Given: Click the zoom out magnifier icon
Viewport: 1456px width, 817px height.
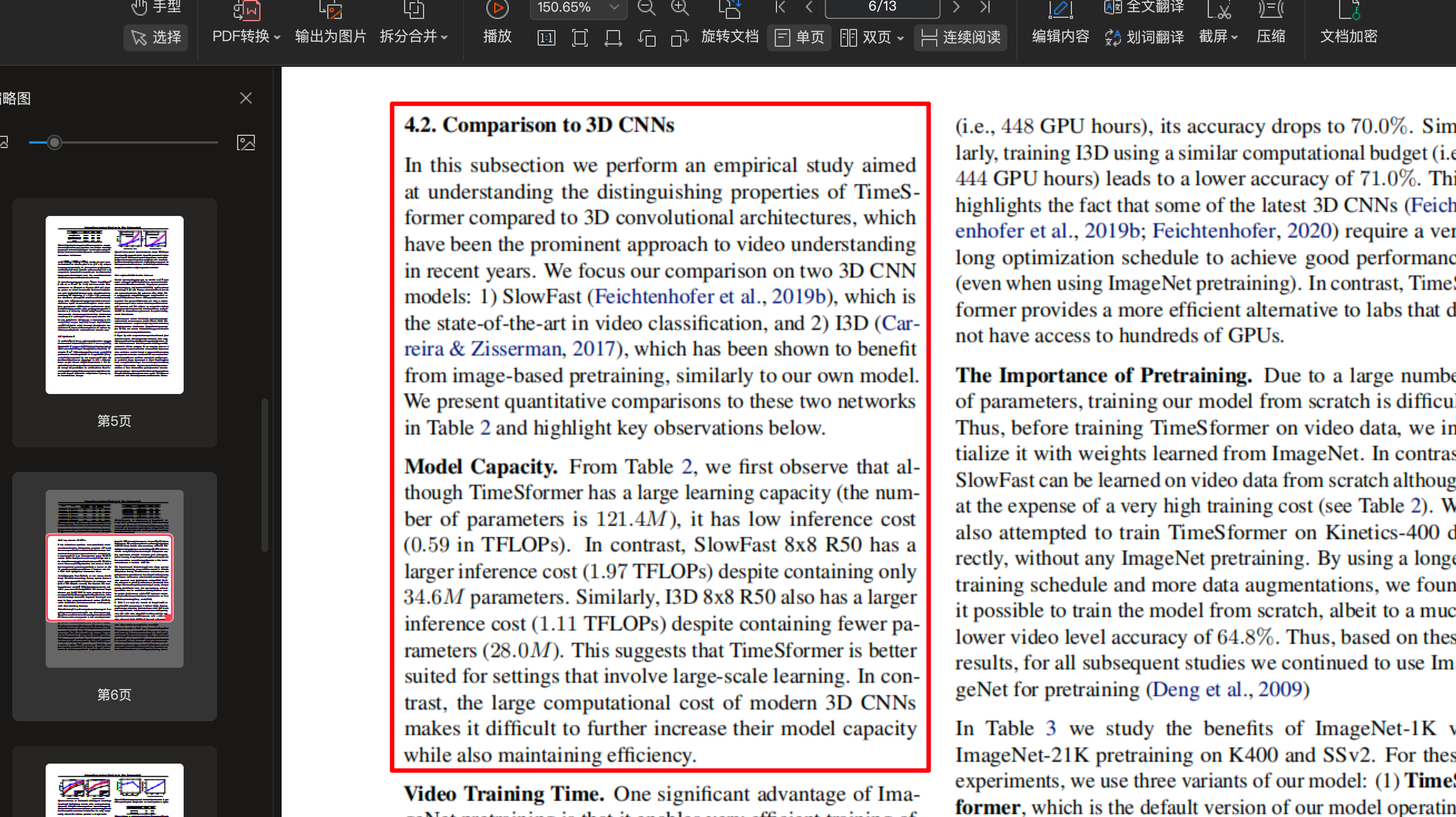Looking at the screenshot, I should pos(646,8).
